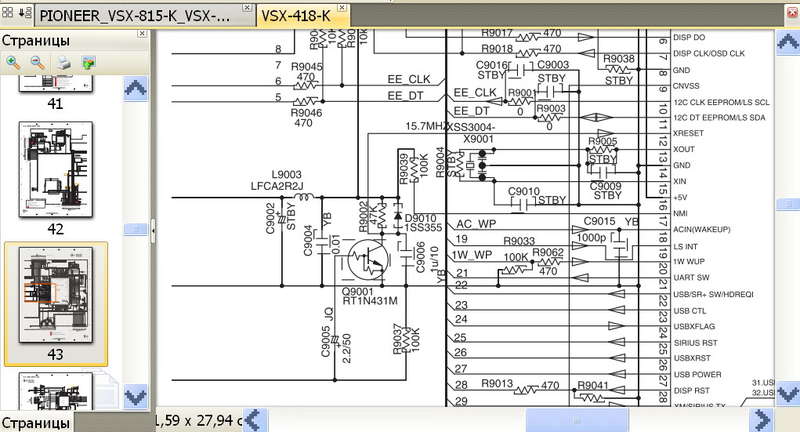Click the XRESET pin label

[x=688, y=133]
